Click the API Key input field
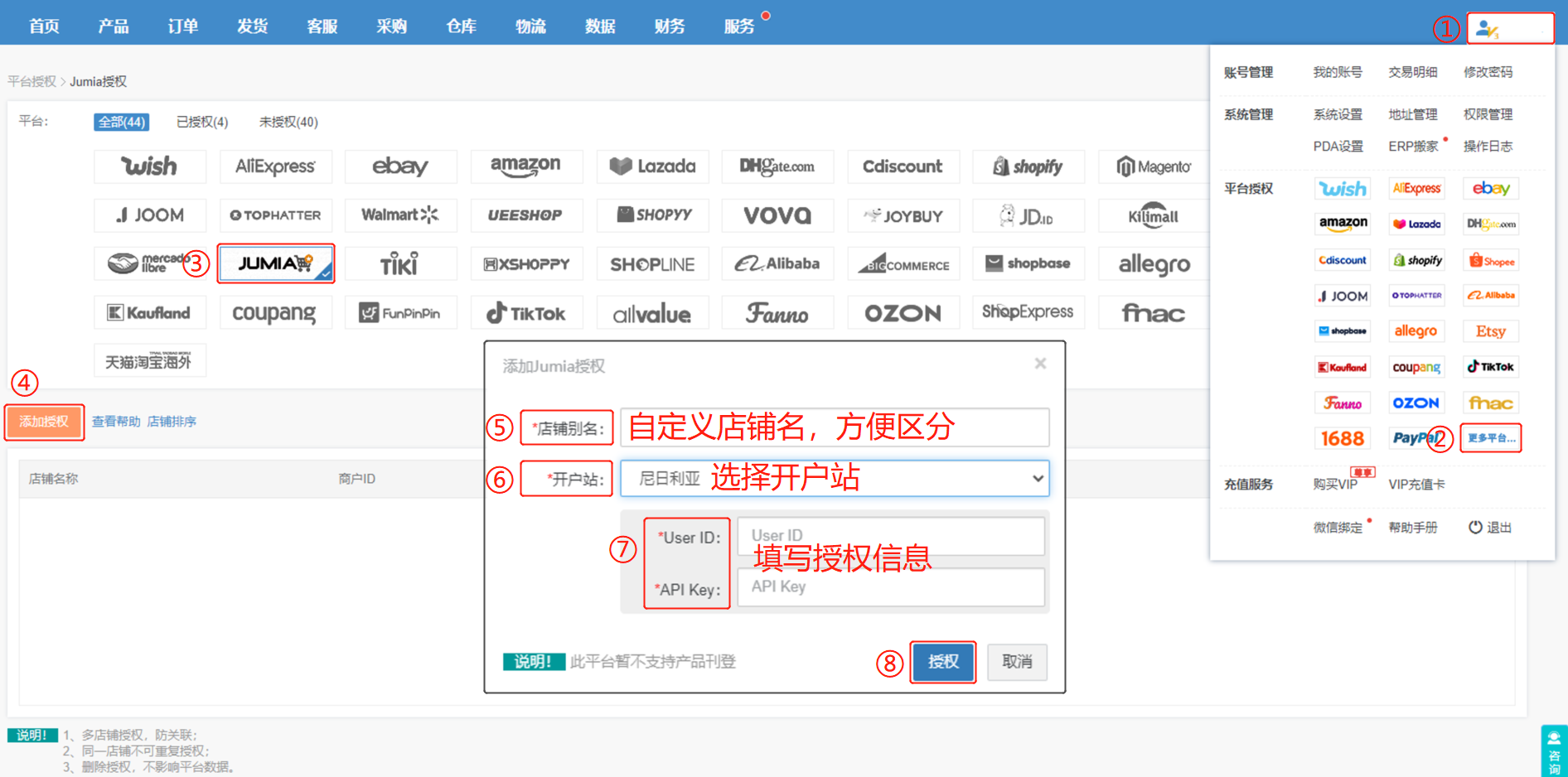Screen dimensions: 1568x777 pos(891,587)
